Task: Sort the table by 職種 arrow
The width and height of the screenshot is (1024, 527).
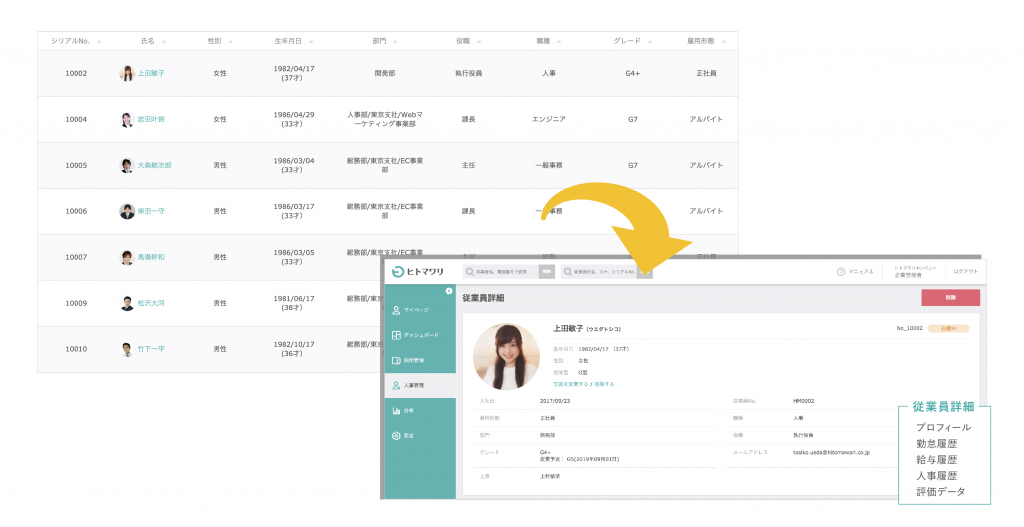Action: click(x=559, y=42)
